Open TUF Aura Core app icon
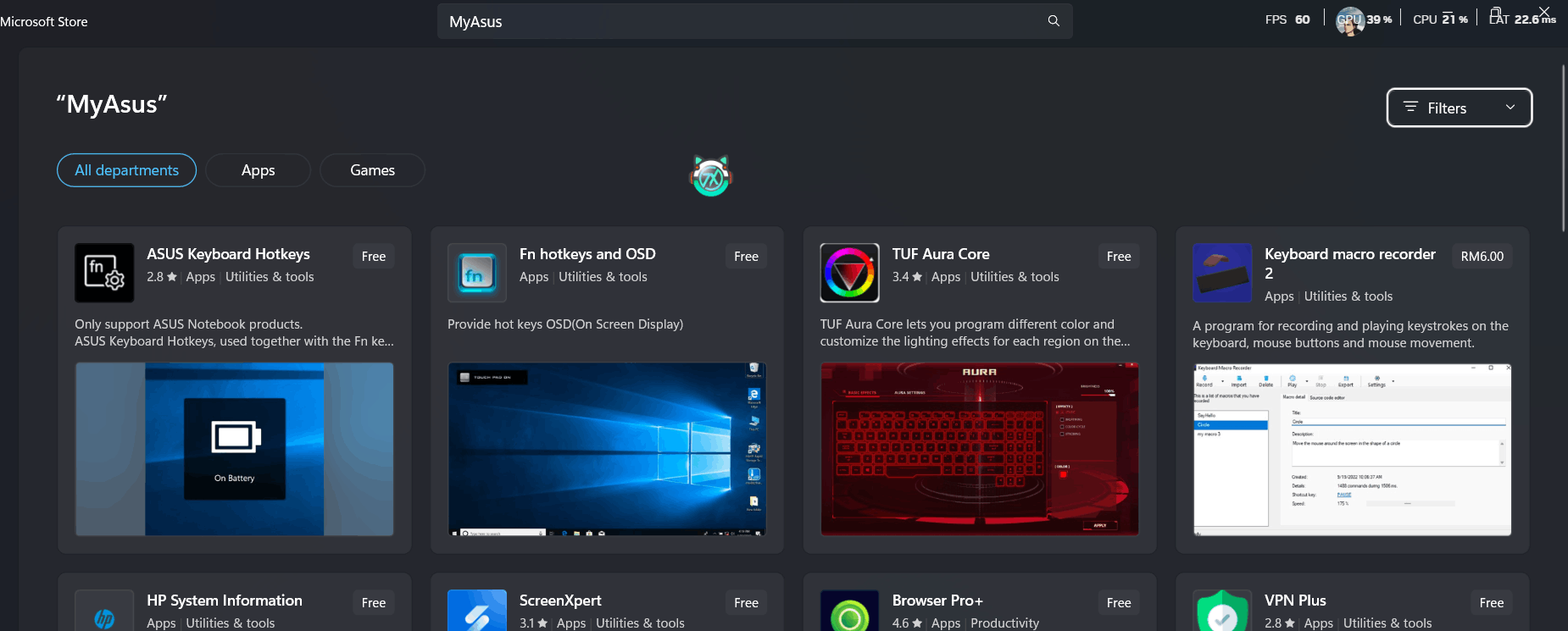 [850, 273]
